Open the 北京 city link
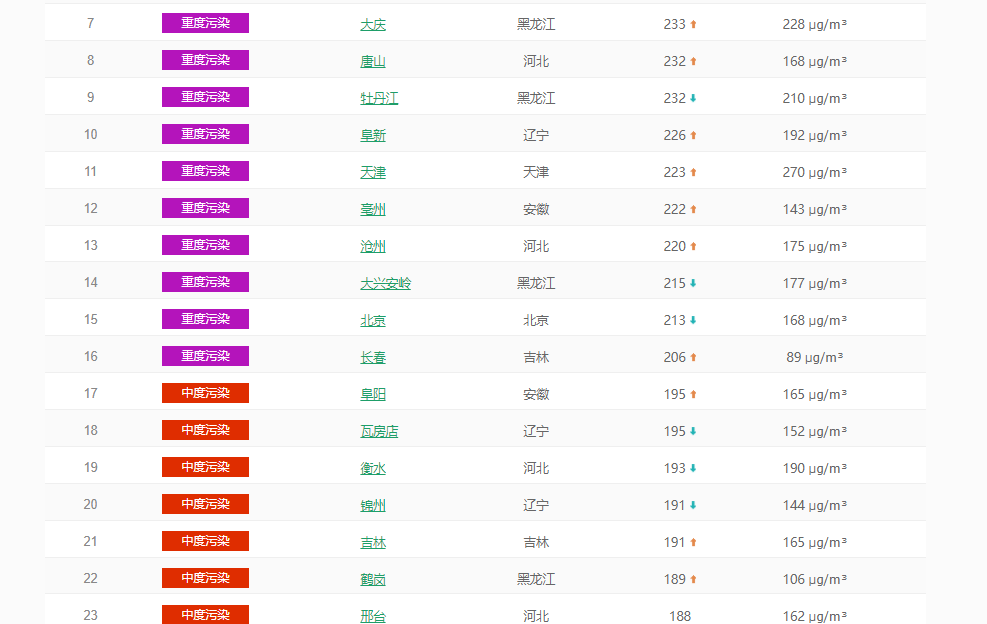The height and width of the screenshot is (624, 987). [373, 320]
